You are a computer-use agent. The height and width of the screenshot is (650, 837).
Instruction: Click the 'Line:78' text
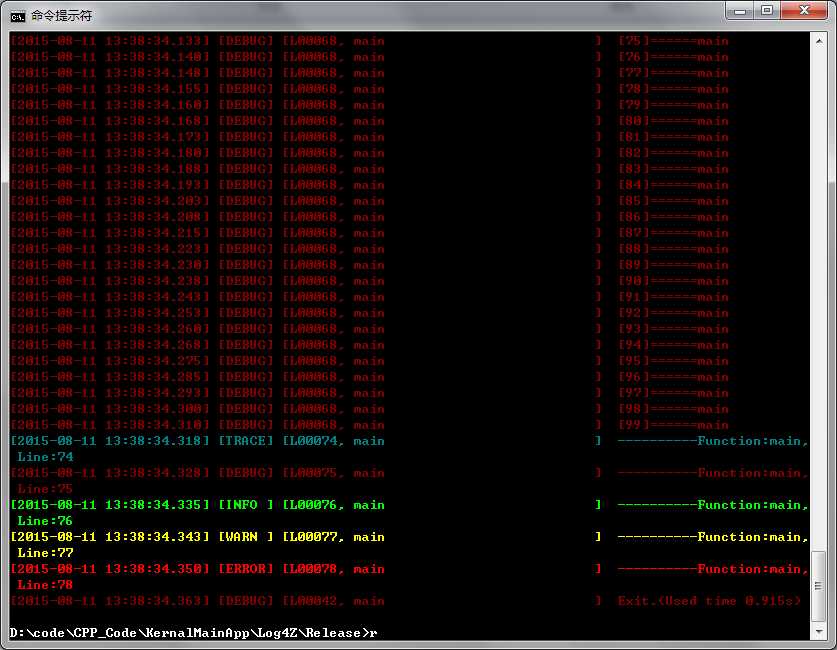click(45, 585)
